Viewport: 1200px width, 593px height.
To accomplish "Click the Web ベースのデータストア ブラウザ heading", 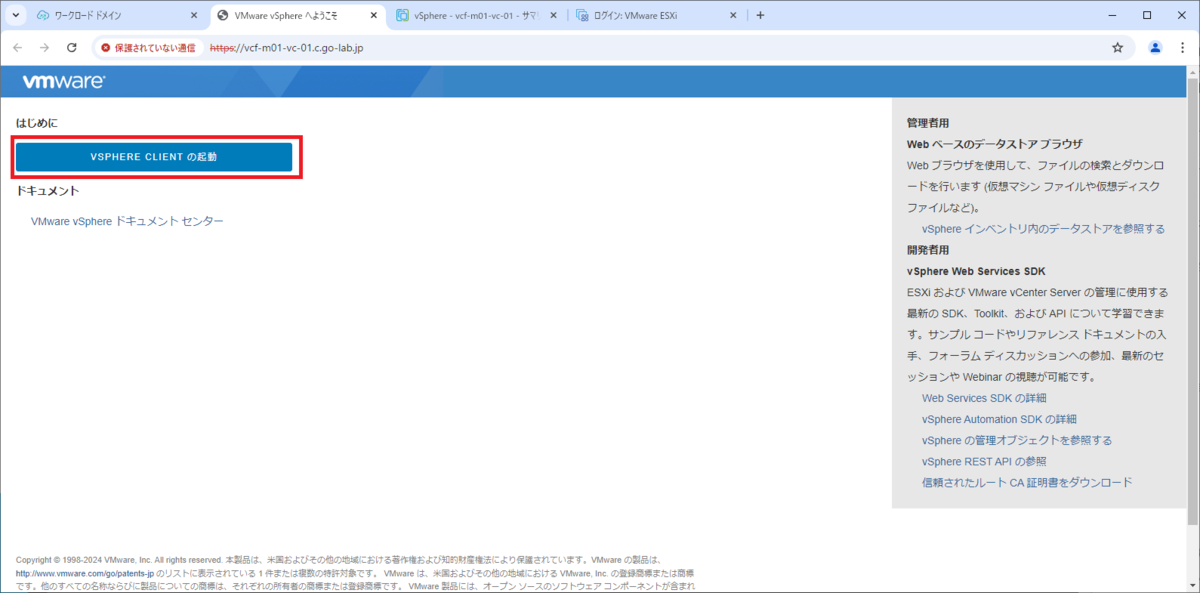I will click(x=994, y=144).
